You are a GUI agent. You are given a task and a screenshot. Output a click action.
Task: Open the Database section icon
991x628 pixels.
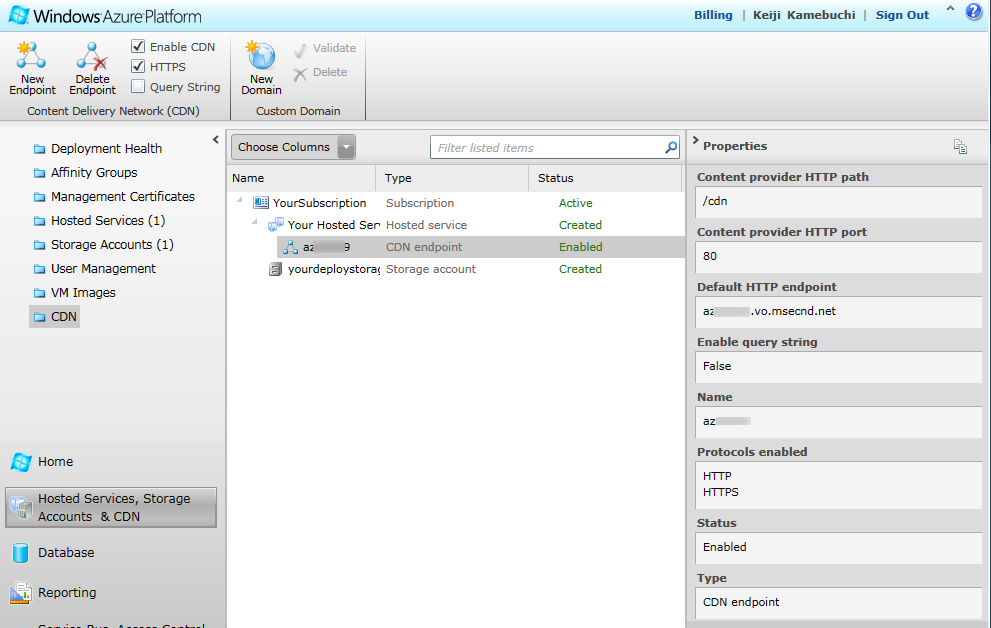click(x=20, y=553)
